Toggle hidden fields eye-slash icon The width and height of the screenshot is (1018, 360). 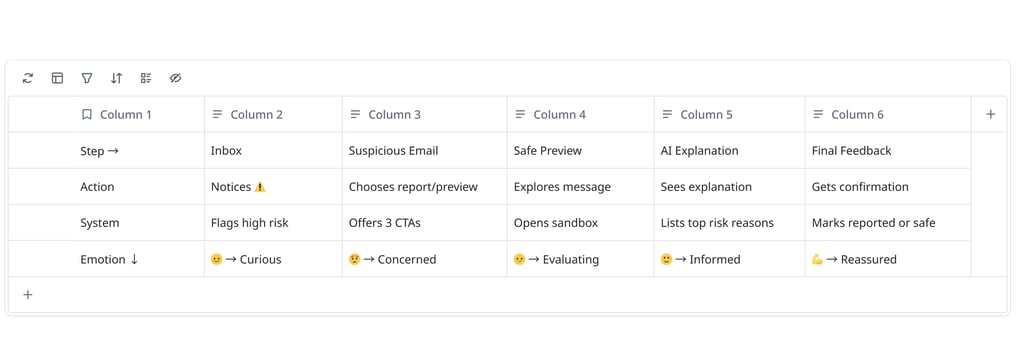click(175, 78)
